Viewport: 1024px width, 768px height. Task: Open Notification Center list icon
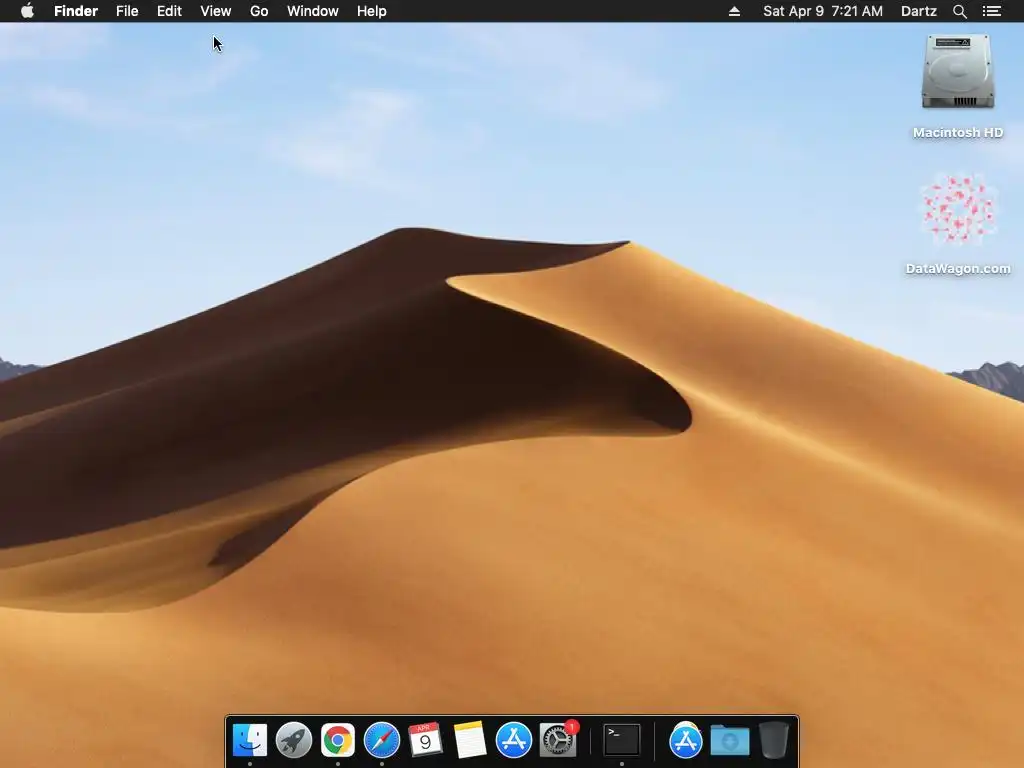[991, 11]
